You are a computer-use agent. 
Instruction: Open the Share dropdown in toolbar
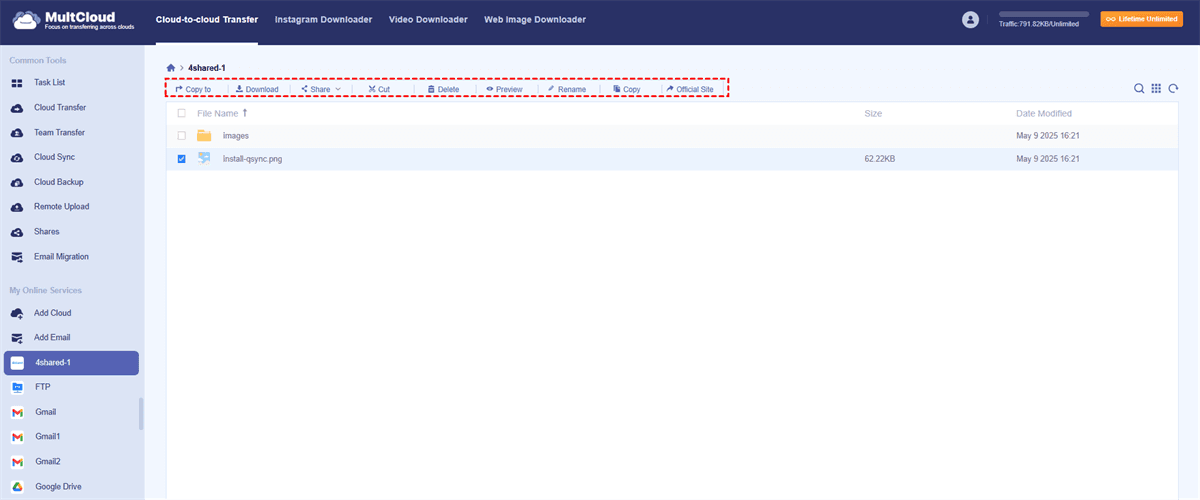click(x=321, y=89)
